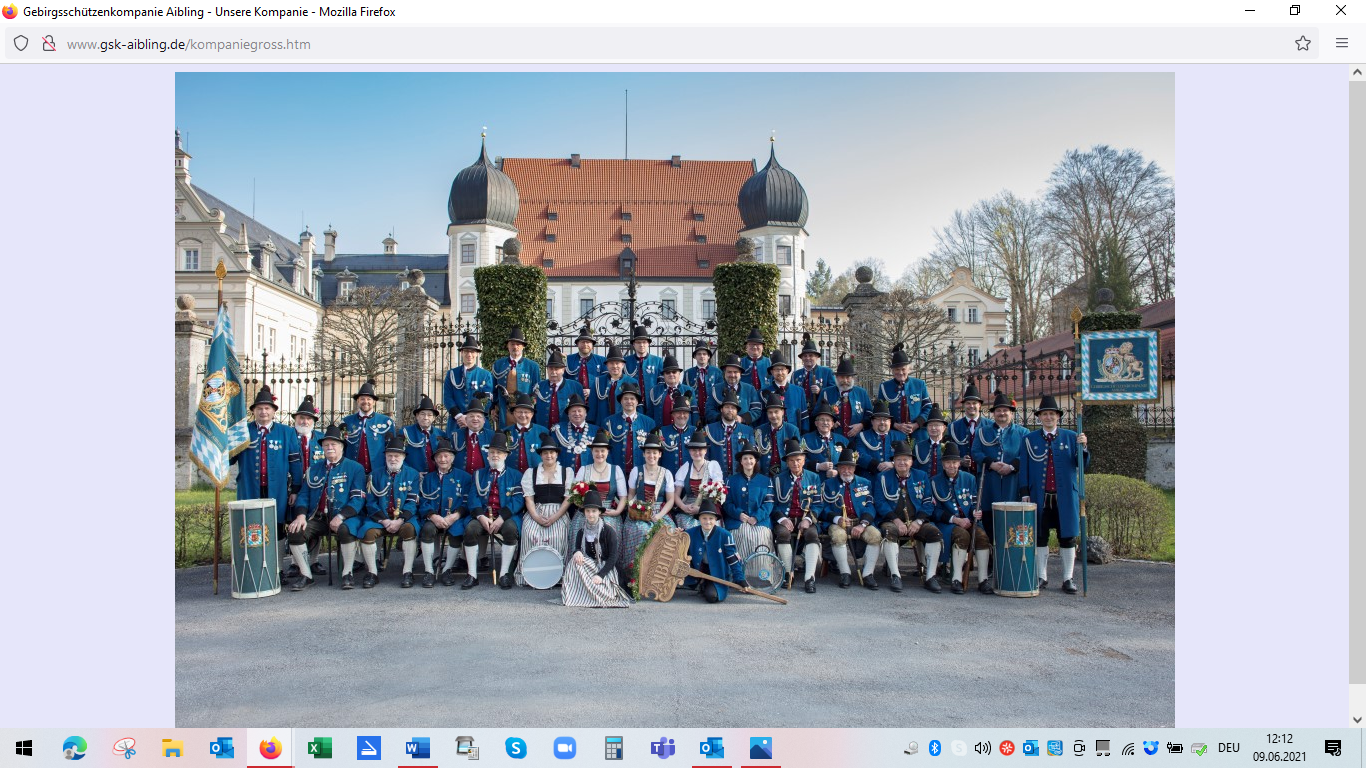Click the company group photo
This screenshot has width=1366, height=768.
[x=674, y=399]
